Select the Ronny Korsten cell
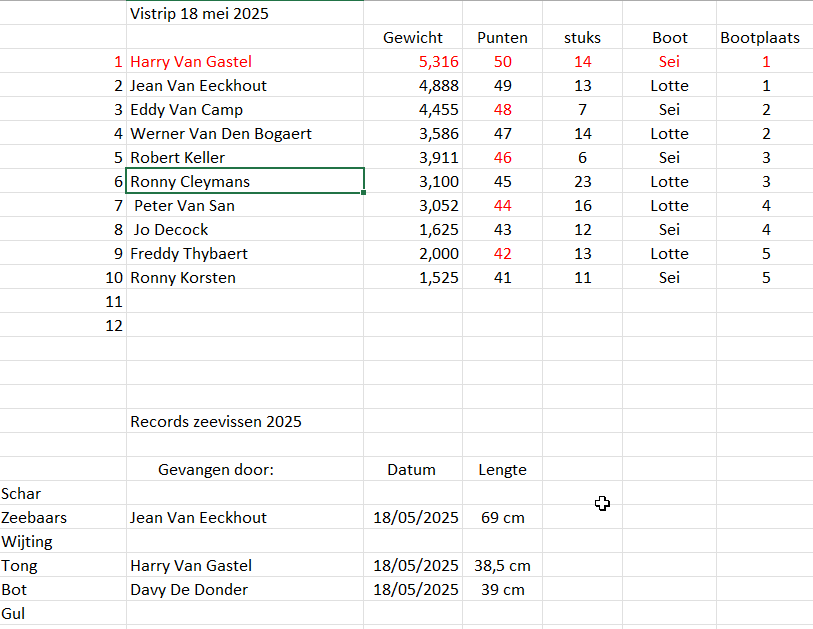Image resolution: width=813 pixels, height=629 pixels. click(x=245, y=277)
